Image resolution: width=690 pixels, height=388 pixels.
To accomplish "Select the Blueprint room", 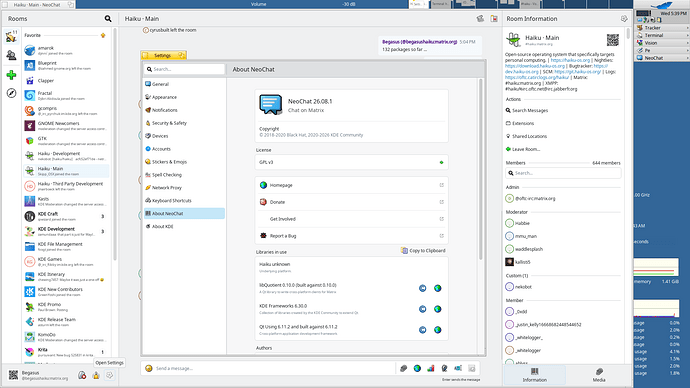I will point(66,66).
